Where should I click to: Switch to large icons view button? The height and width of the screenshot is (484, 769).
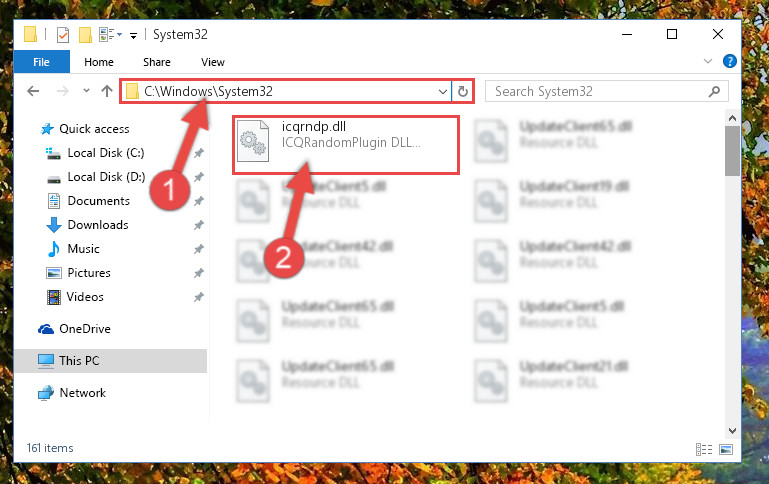[726, 449]
